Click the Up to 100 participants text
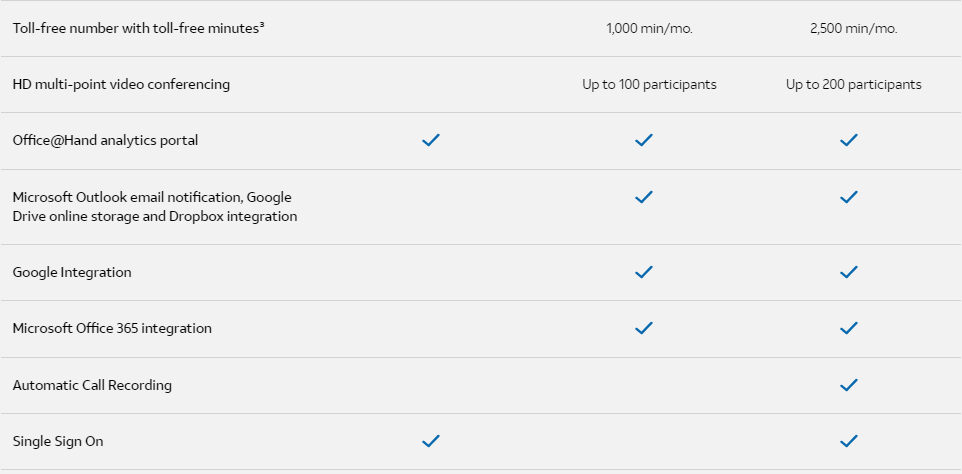 tap(649, 85)
